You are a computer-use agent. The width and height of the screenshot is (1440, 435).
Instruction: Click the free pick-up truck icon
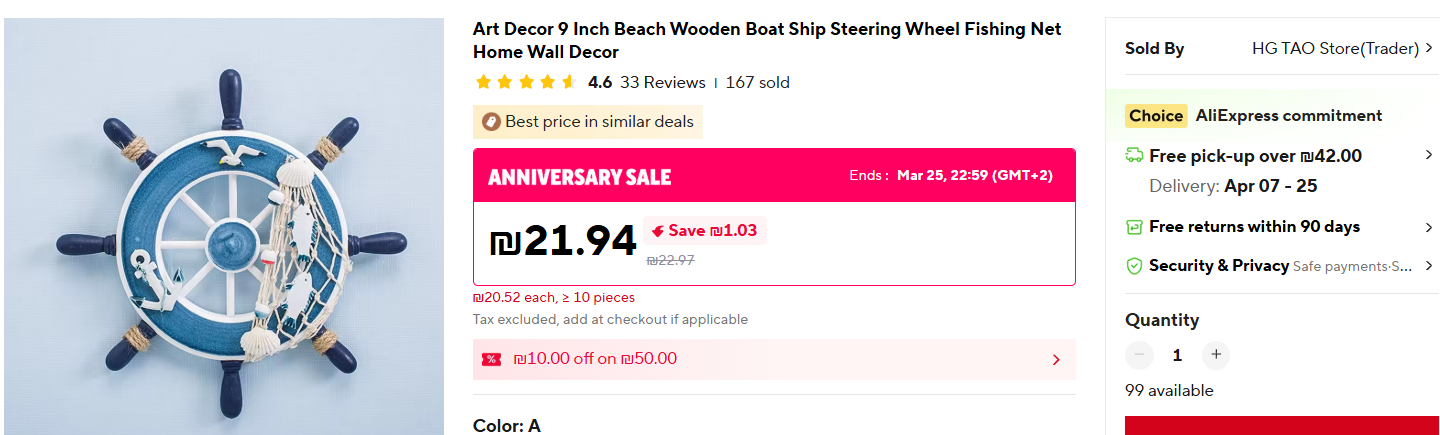coord(1135,156)
